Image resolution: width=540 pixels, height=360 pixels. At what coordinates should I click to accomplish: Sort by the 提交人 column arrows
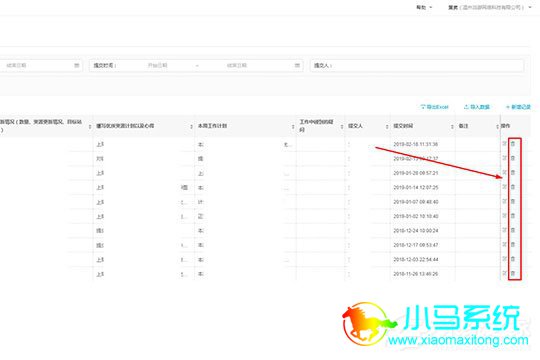coord(387,127)
